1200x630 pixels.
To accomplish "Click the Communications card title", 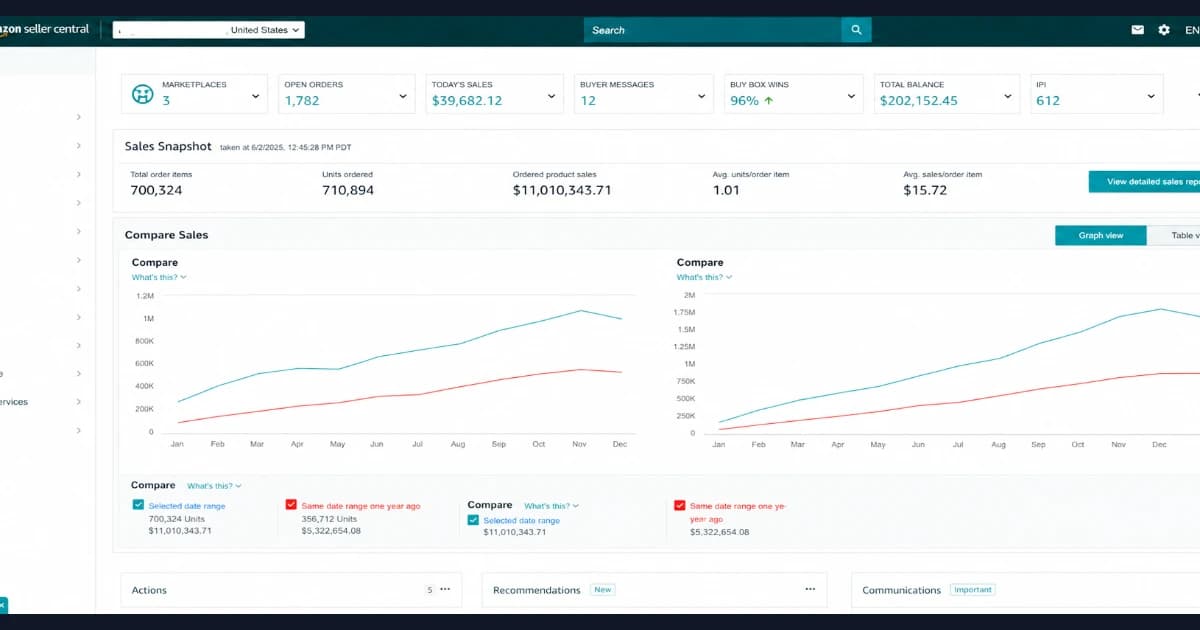I will tap(902, 590).
